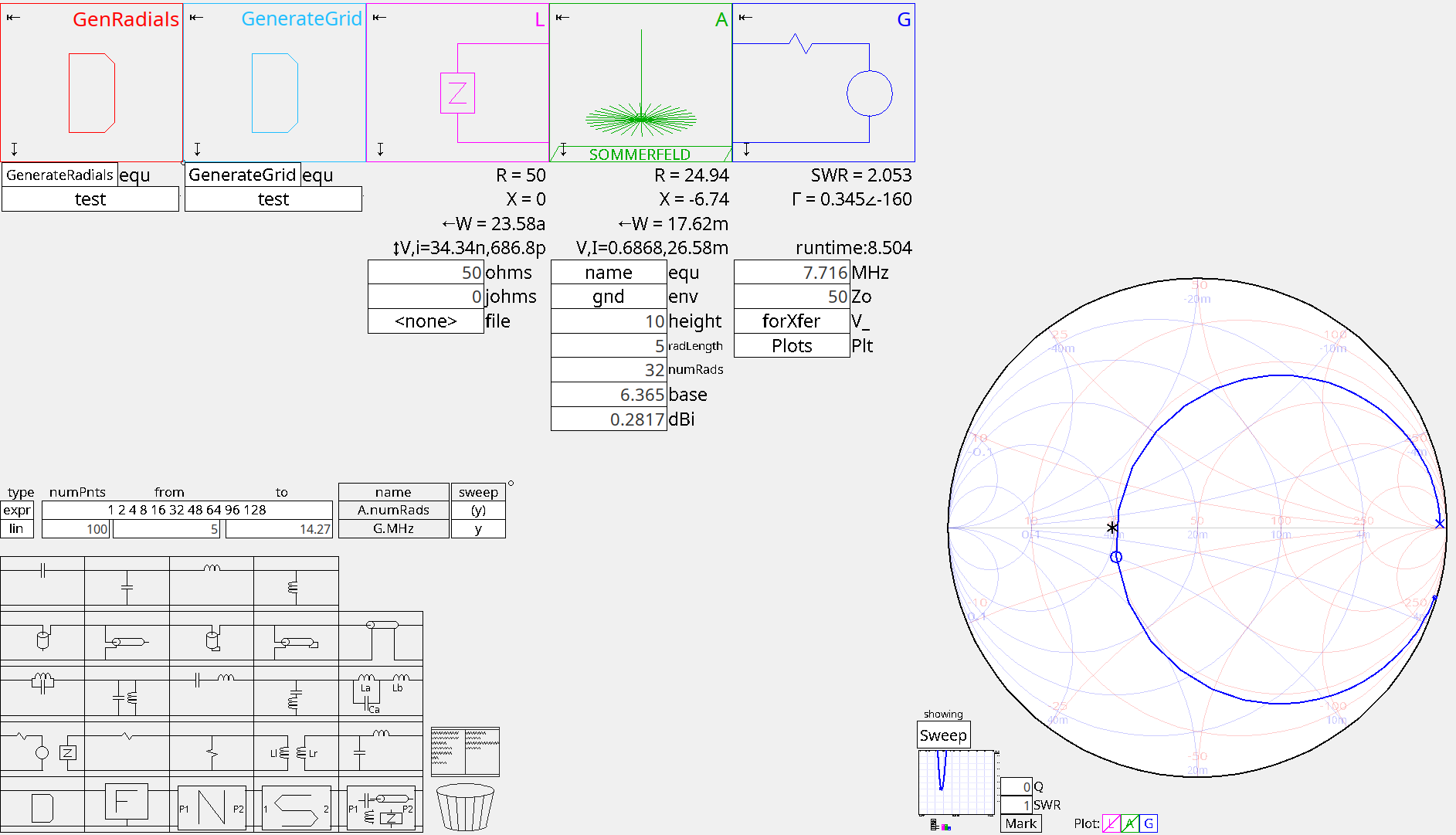Insert the L-network capacitor-inductor component

tap(381, 746)
